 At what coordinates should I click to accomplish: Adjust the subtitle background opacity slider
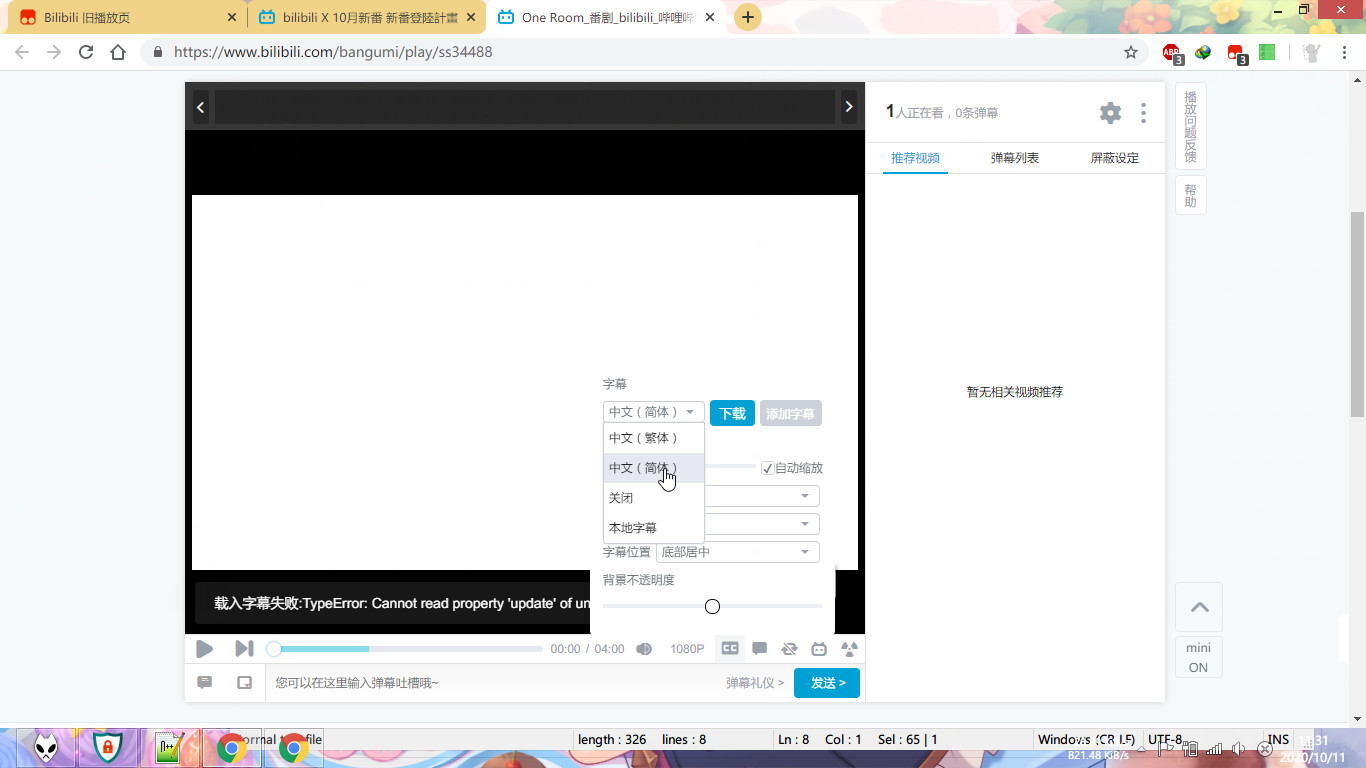711,605
